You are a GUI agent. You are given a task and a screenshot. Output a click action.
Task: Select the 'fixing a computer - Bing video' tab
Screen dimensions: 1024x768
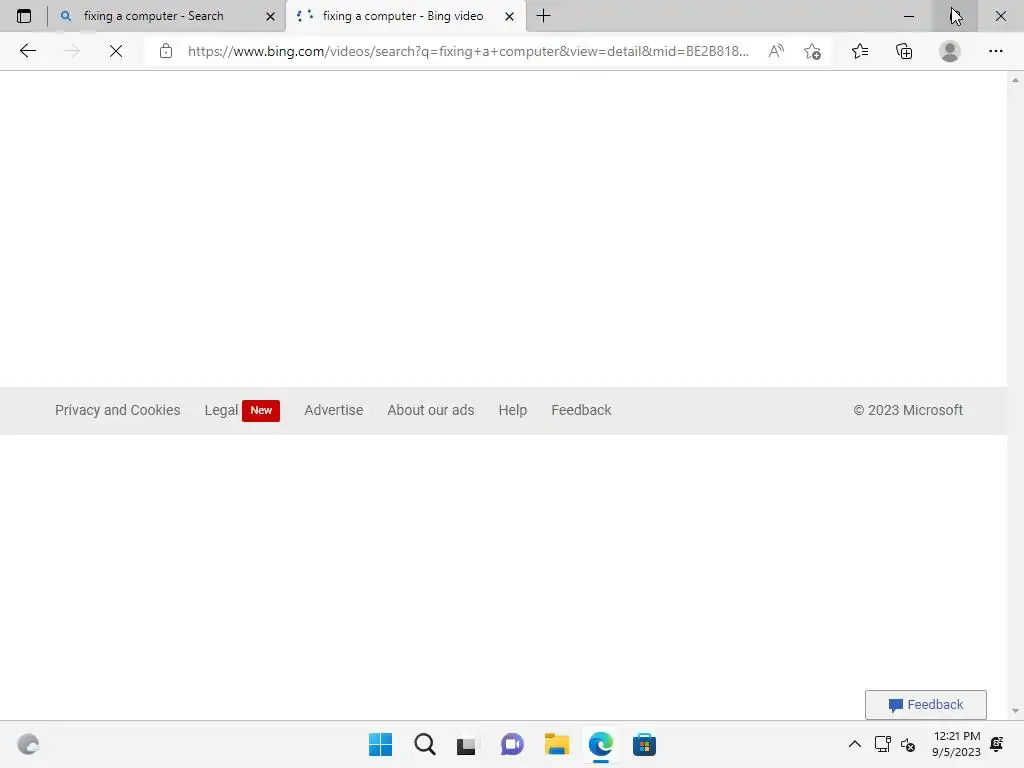(x=406, y=16)
